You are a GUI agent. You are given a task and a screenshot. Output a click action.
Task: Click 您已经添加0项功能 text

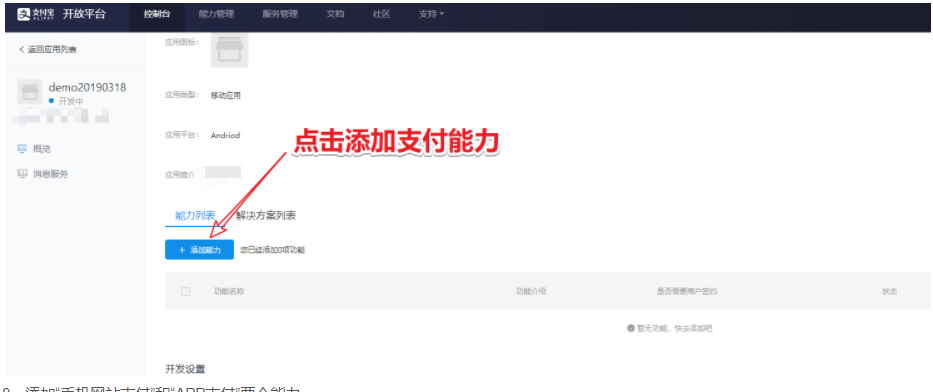(273, 250)
